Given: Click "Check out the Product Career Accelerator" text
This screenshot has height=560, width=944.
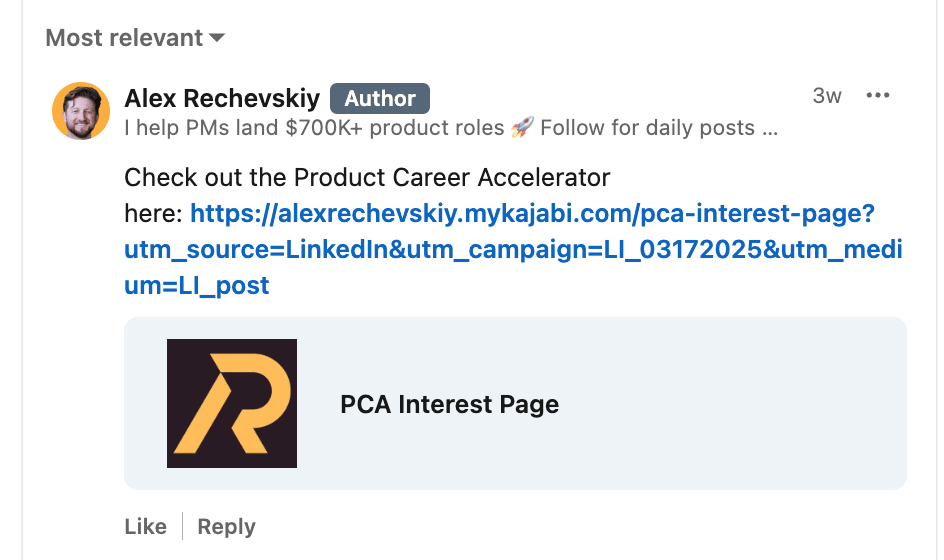Looking at the screenshot, I should pyautogui.click(x=367, y=178).
